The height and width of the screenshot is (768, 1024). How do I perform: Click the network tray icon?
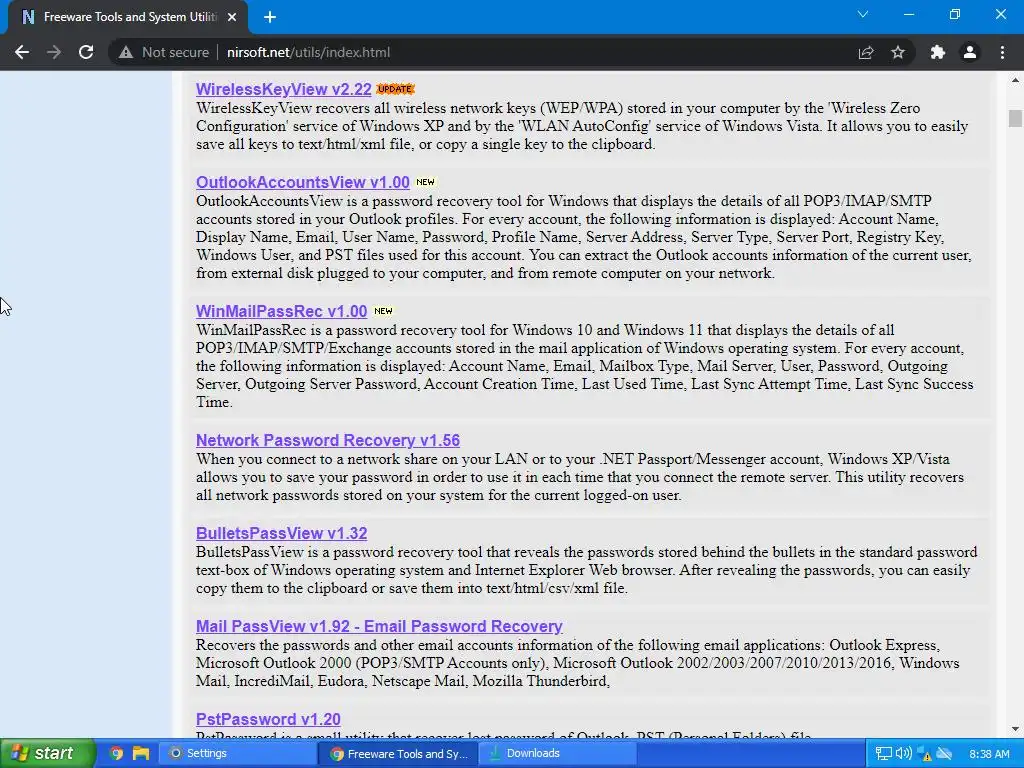[x=884, y=754]
